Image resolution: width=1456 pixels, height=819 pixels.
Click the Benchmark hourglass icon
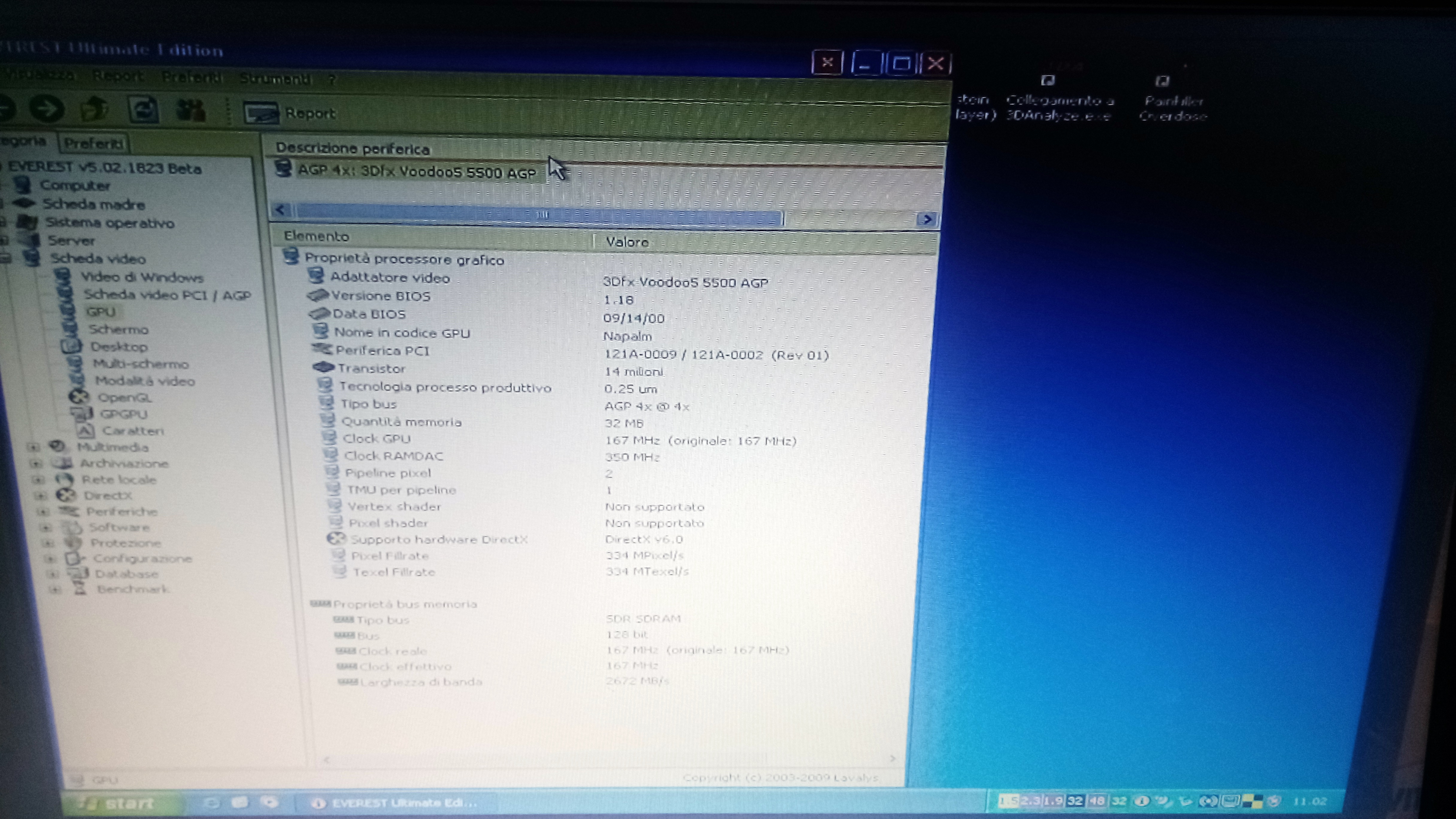81,589
